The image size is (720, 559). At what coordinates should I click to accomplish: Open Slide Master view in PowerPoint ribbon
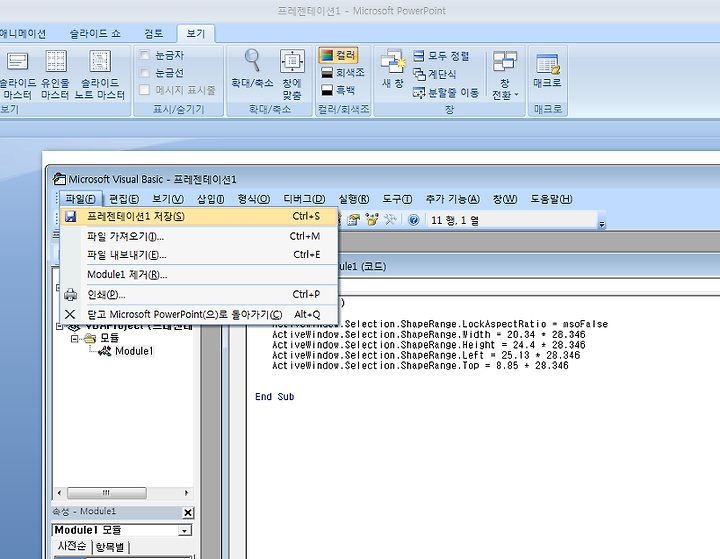pyautogui.click(x=17, y=75)
